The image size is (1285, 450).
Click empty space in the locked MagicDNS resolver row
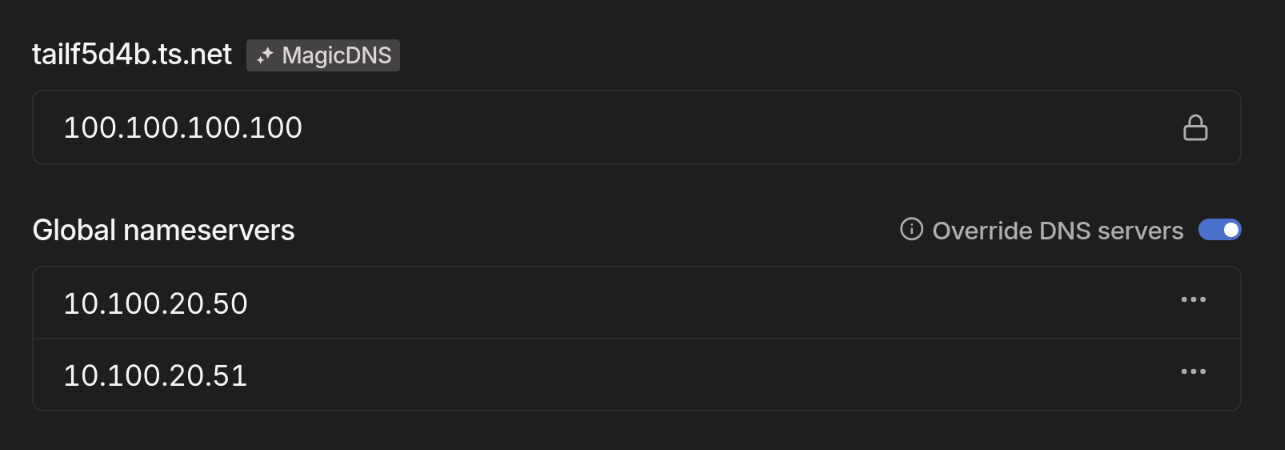pos(740,128)
